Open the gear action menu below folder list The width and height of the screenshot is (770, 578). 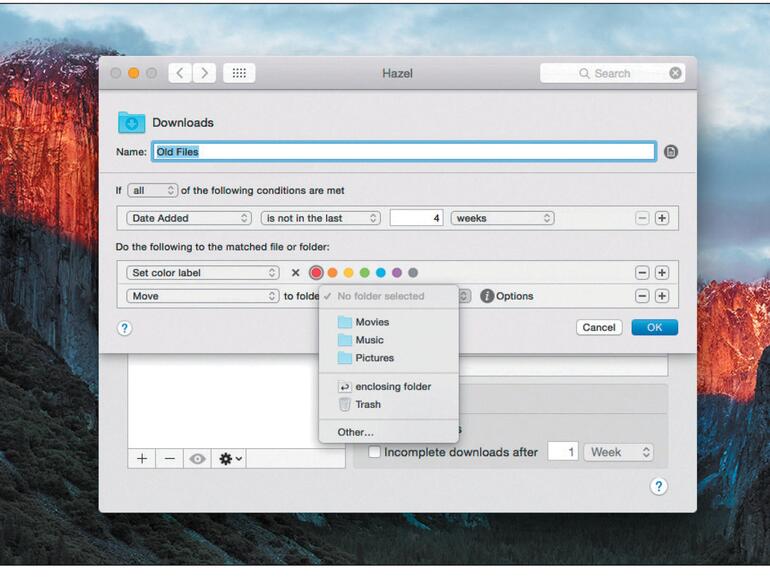tap(229, 459)
